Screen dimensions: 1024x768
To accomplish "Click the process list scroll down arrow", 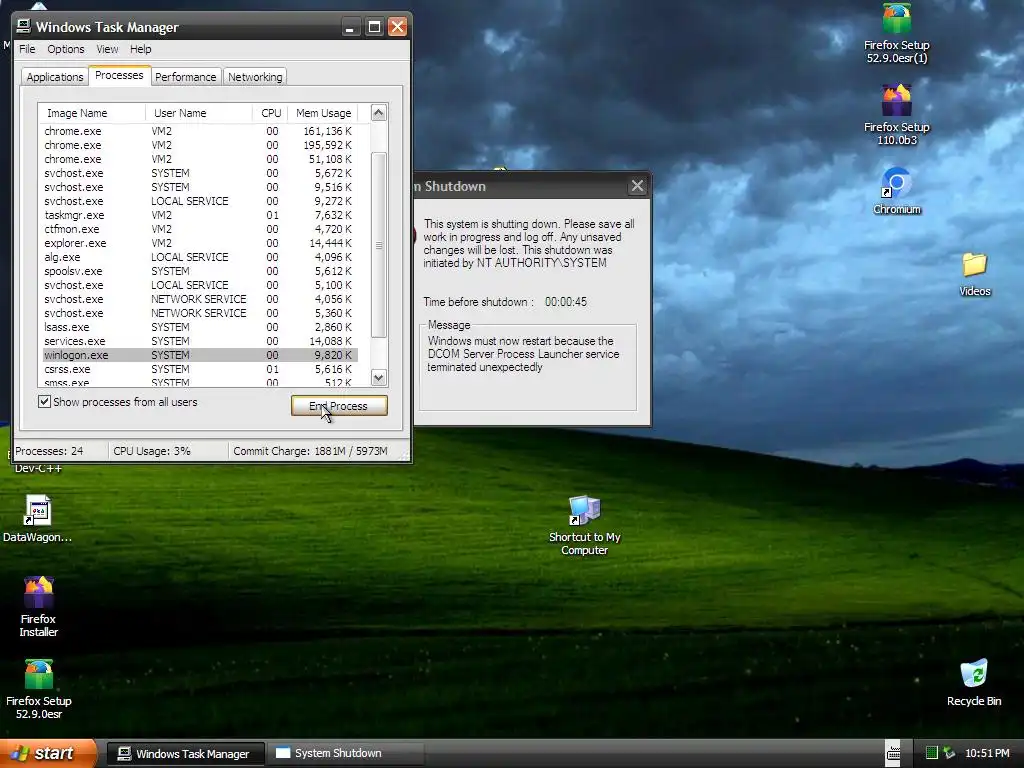I will click(379, 377).
